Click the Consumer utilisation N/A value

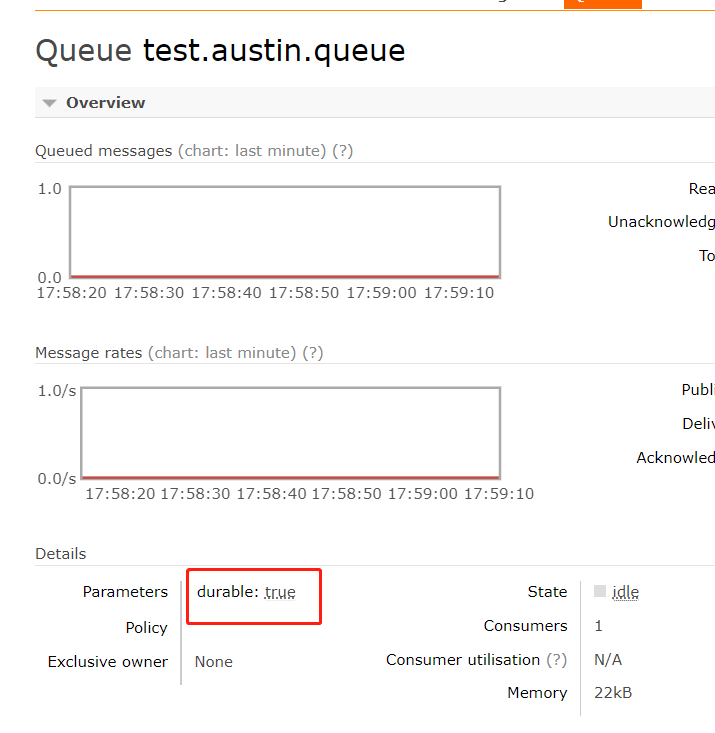608,660
